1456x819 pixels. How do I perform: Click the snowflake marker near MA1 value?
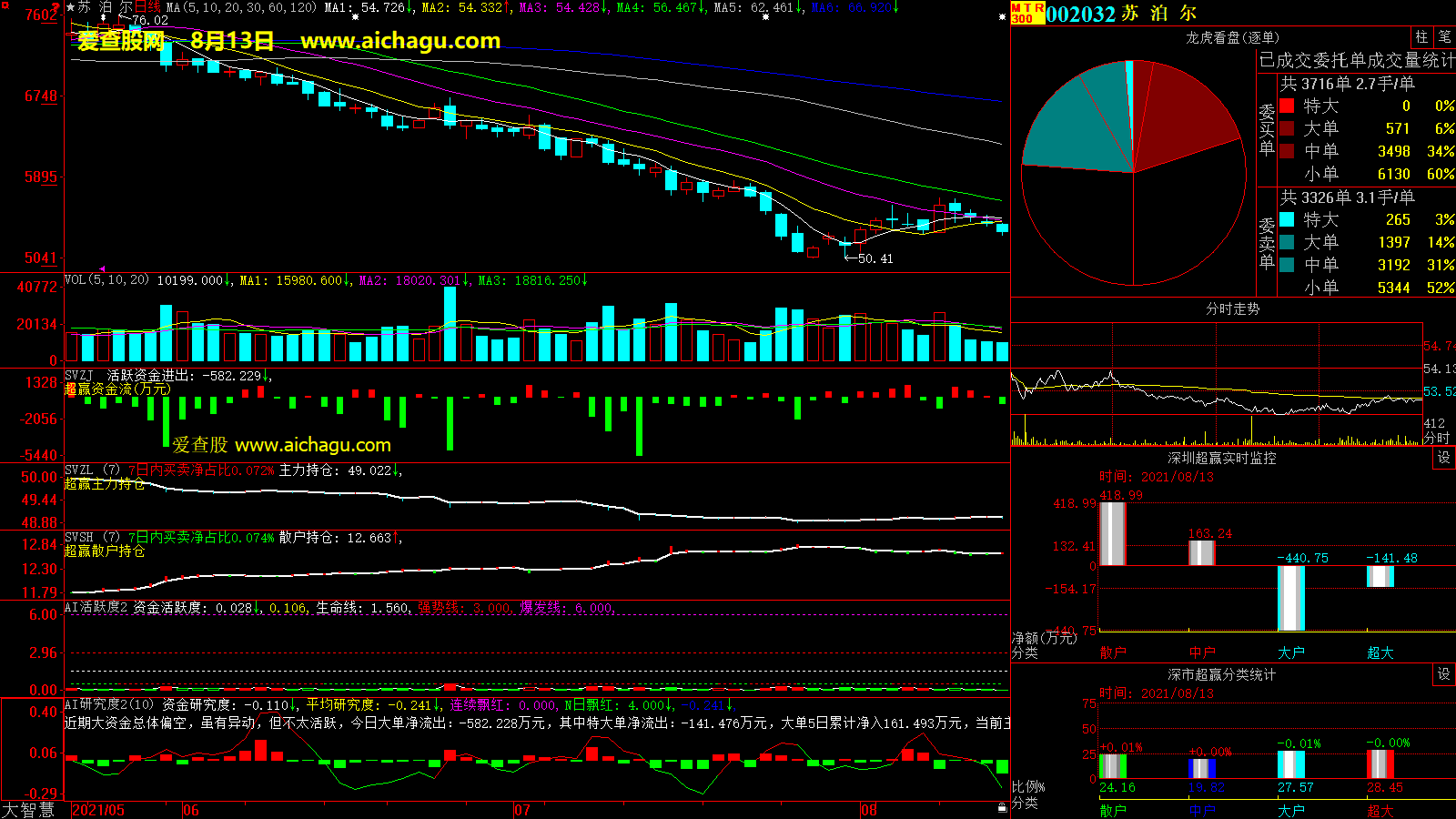[x=355, y=17]
